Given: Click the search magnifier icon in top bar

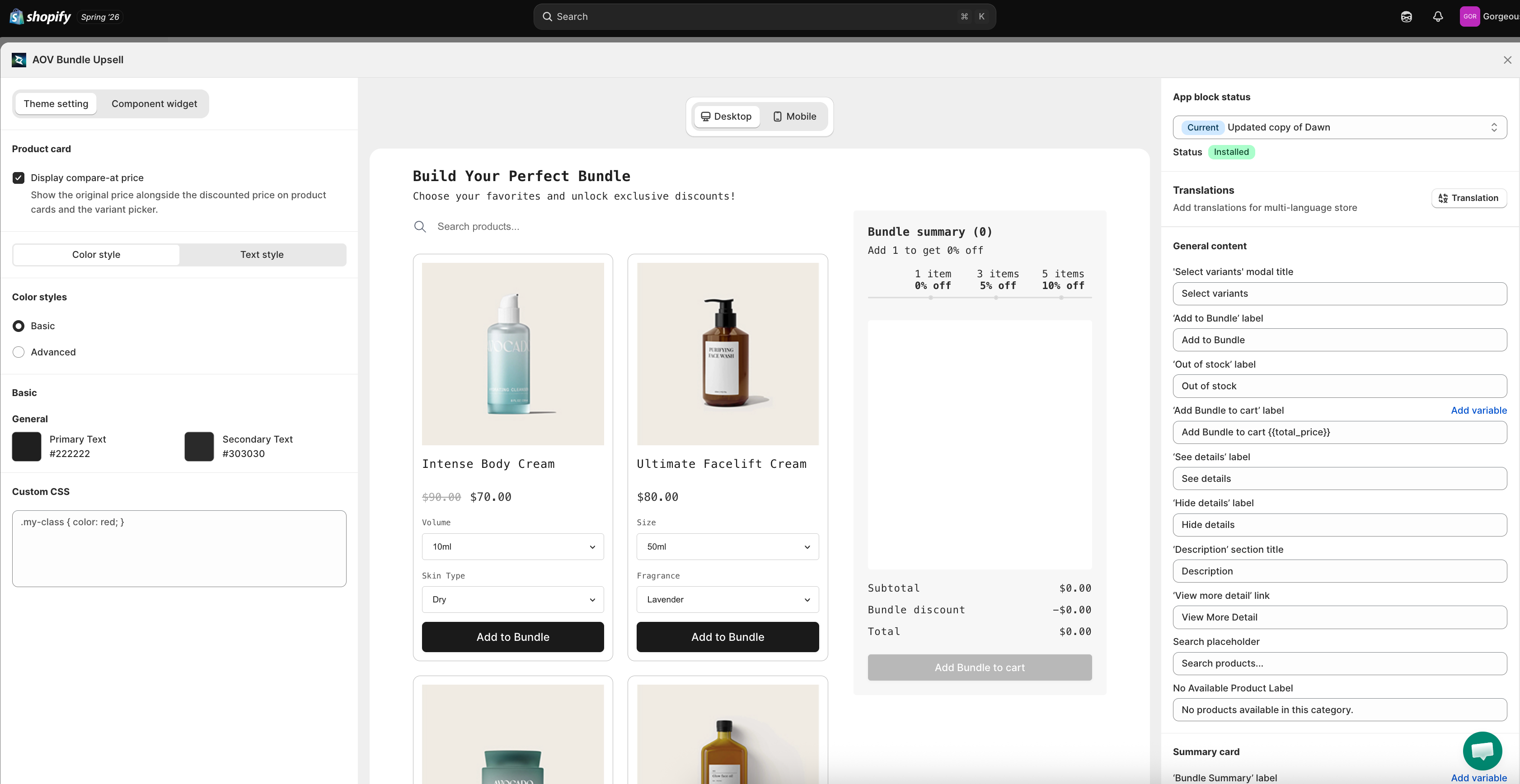Looking at the screenshot, I should click(x=547, y=17).
